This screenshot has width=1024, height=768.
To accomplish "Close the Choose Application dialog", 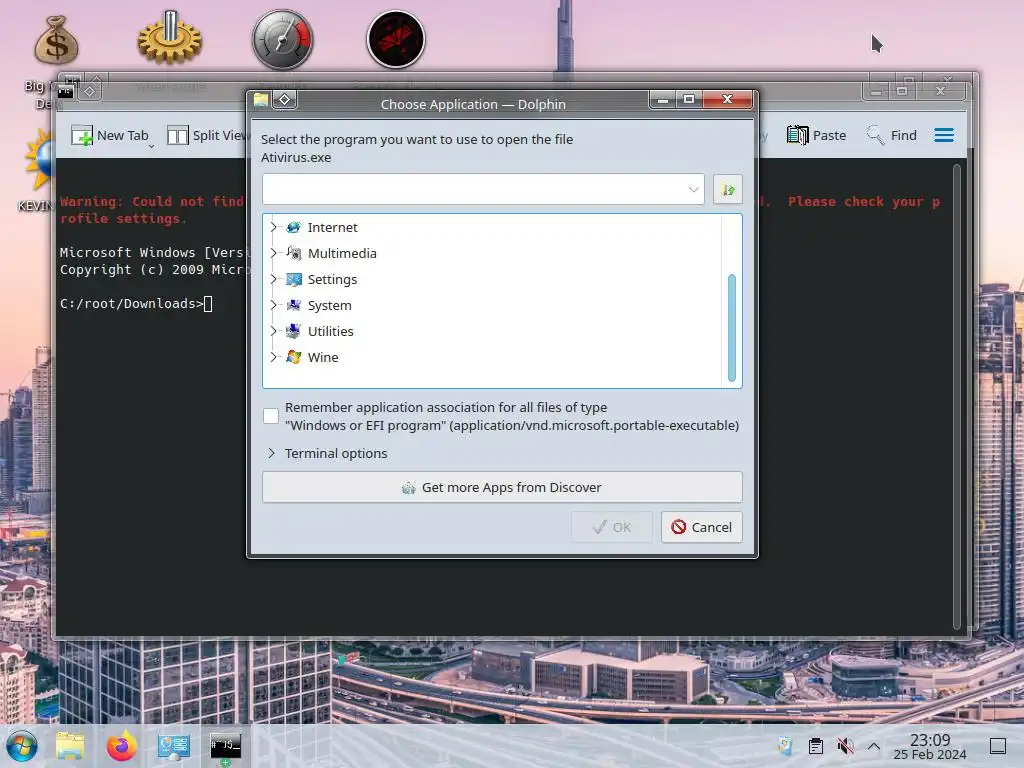I will pyautogui.click(x=728, y=99).
